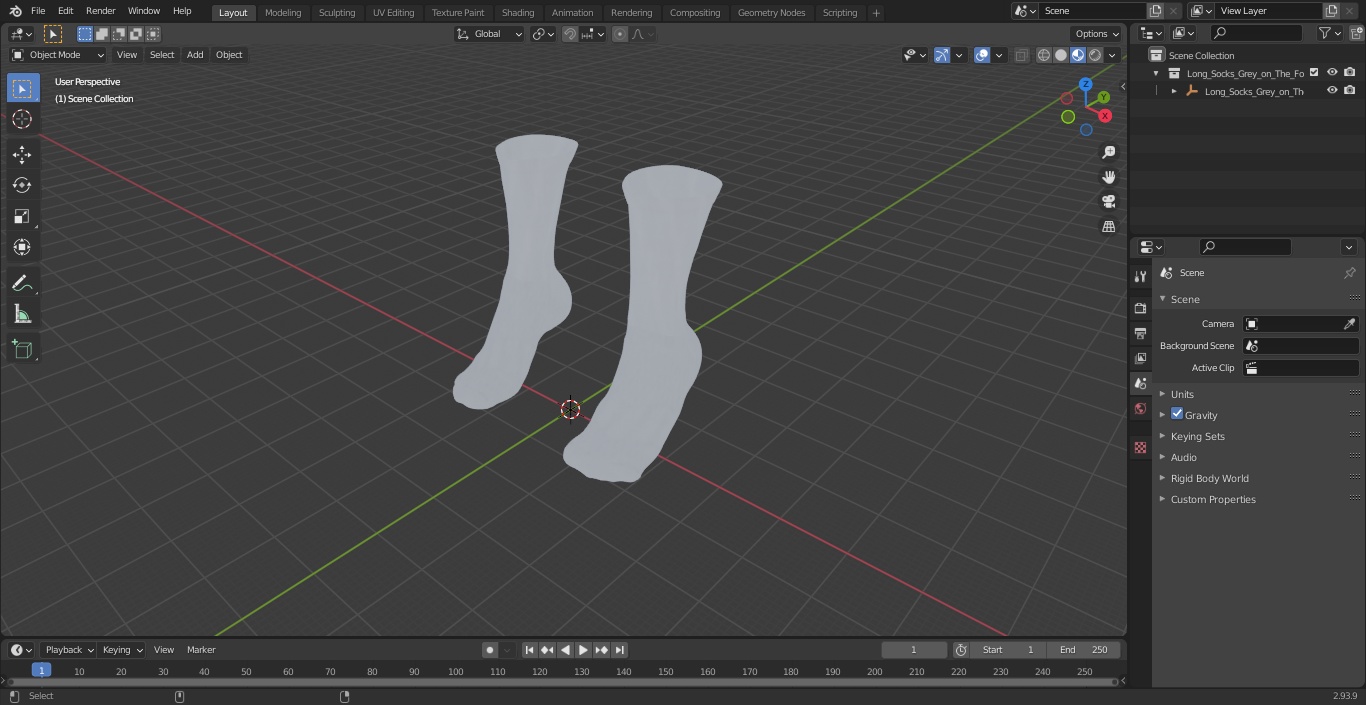Open the Add menu in viewport header
Screen dimensions: 1366x705
point(195,55)
